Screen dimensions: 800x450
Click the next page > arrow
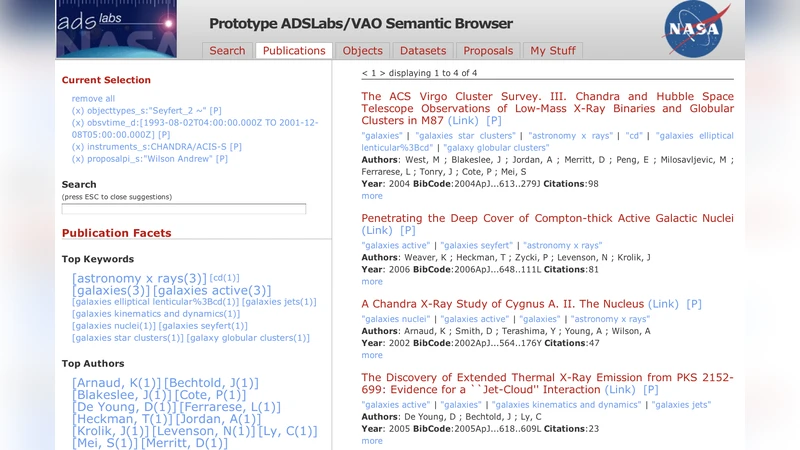pos(382,73)
